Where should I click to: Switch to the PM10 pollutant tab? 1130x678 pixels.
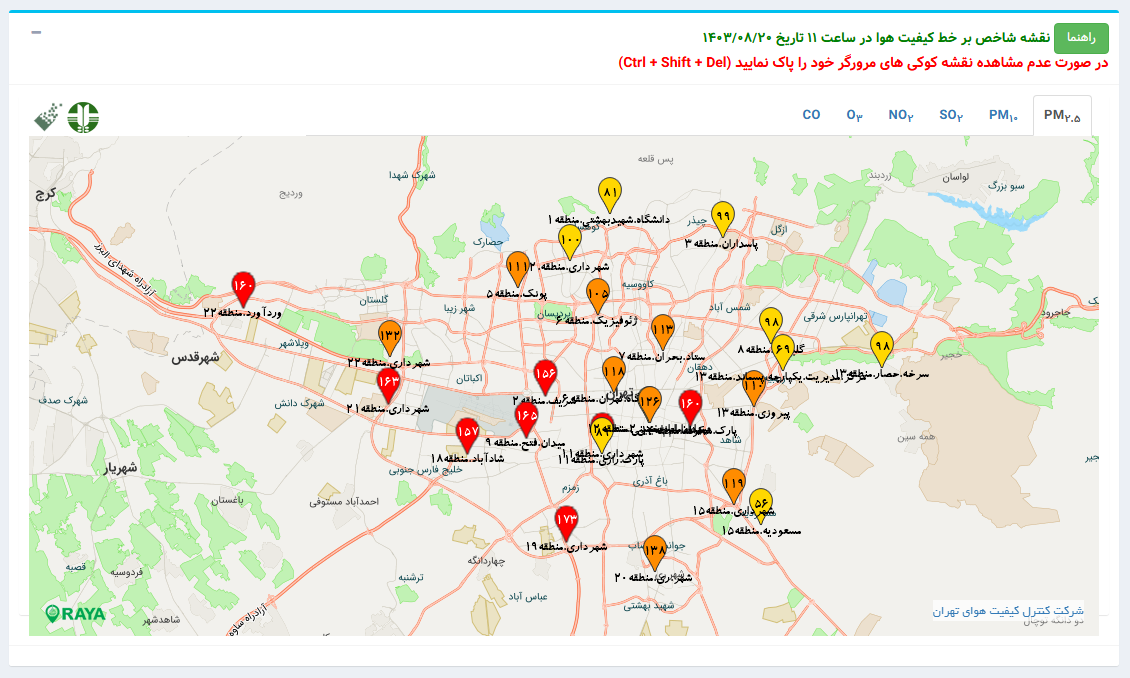click(1003, 115)
